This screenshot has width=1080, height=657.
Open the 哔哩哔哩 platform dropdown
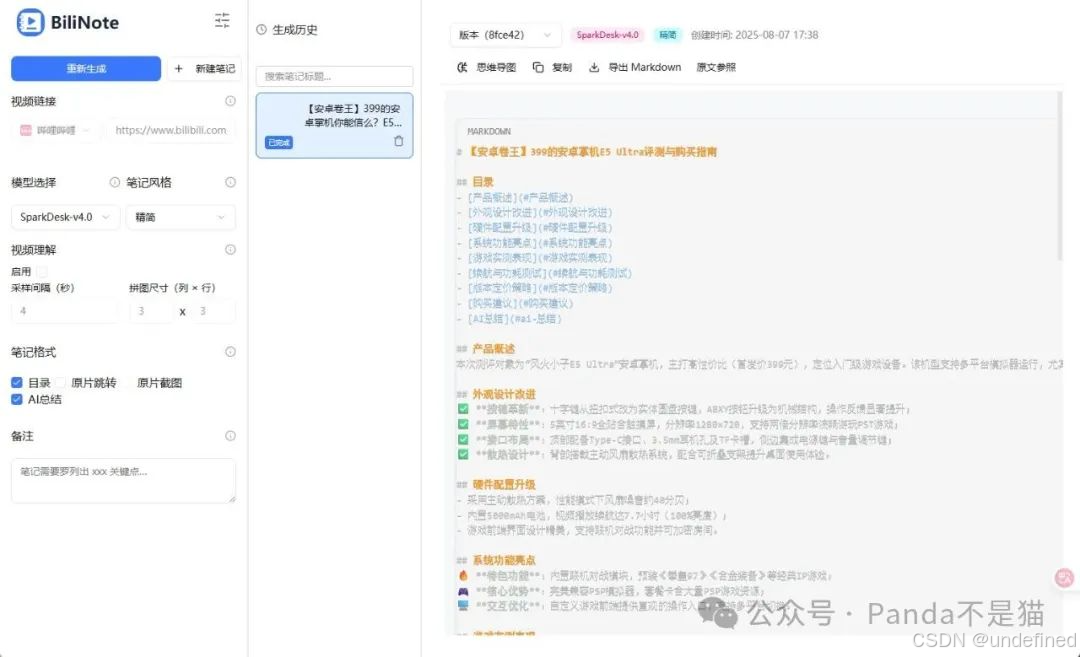point(55,130)
